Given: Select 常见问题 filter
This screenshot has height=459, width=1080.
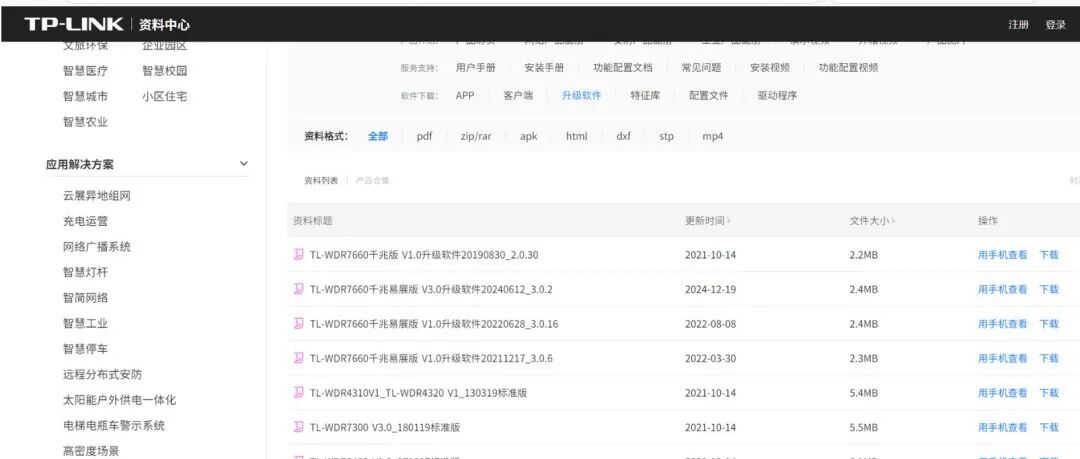Looking at the screenshot, I should point(701,68).
